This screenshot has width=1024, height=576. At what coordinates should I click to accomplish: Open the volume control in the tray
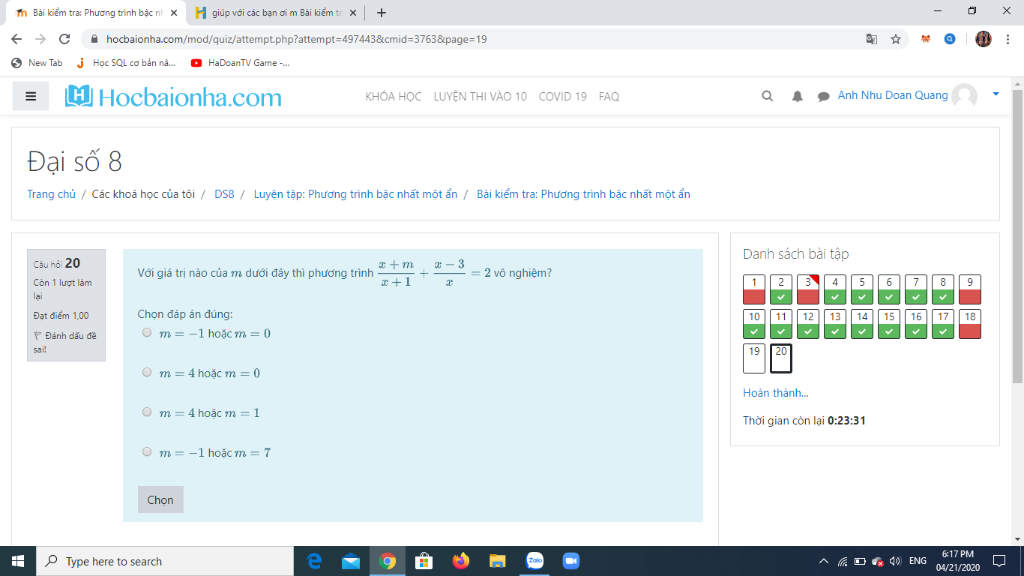click(895, 561)
